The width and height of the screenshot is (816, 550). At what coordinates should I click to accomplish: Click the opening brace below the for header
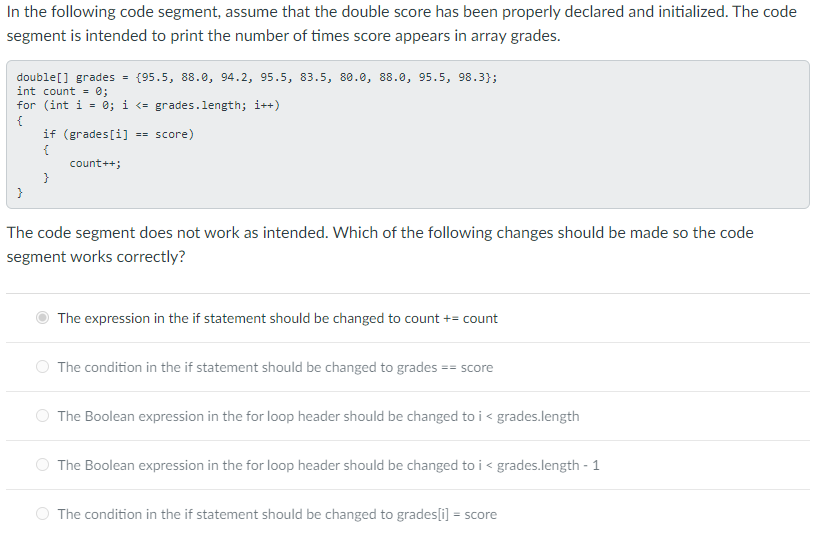tap(20, 120)
